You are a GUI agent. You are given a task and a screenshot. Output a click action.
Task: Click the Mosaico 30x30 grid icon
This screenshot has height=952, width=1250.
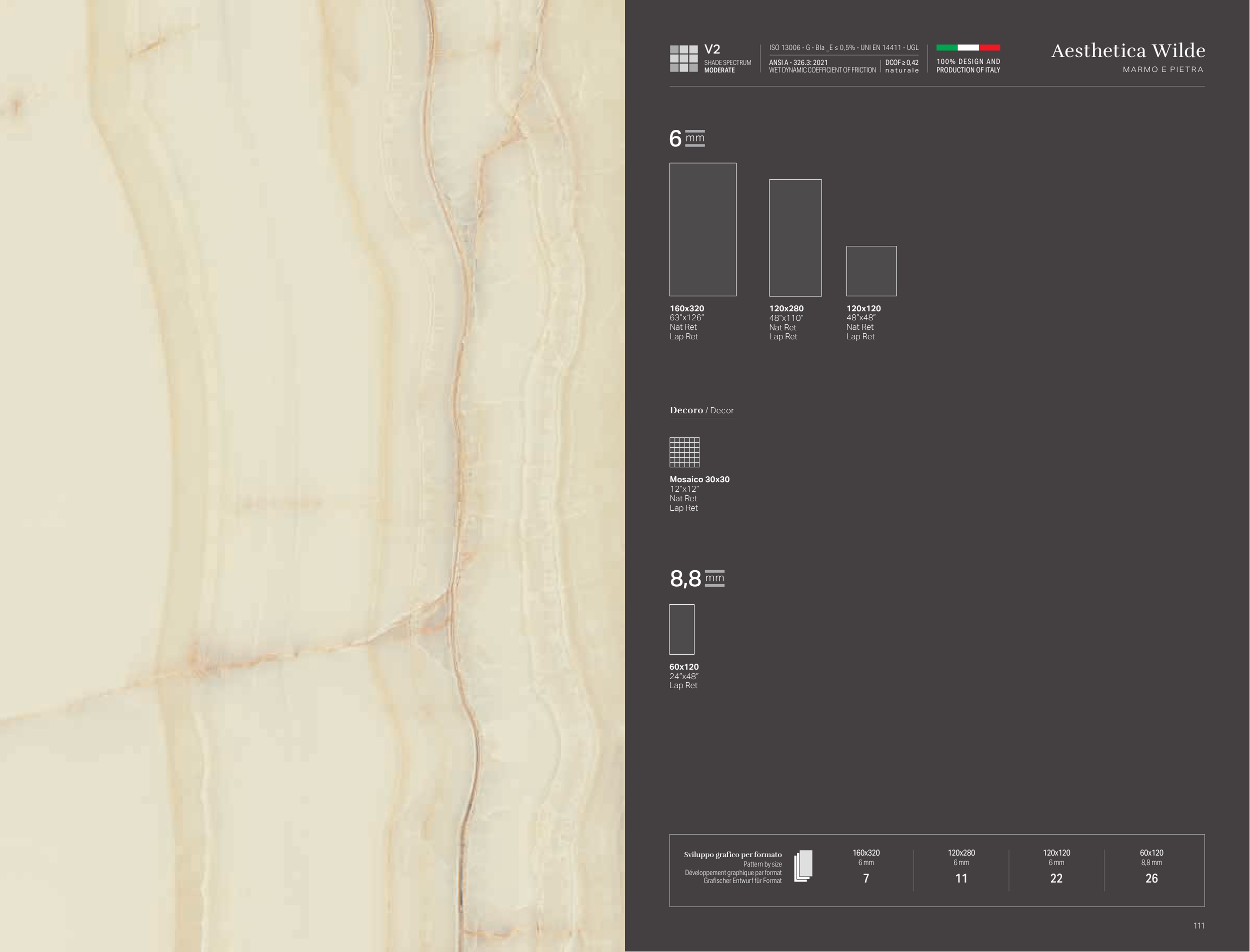tap(684, 452)
